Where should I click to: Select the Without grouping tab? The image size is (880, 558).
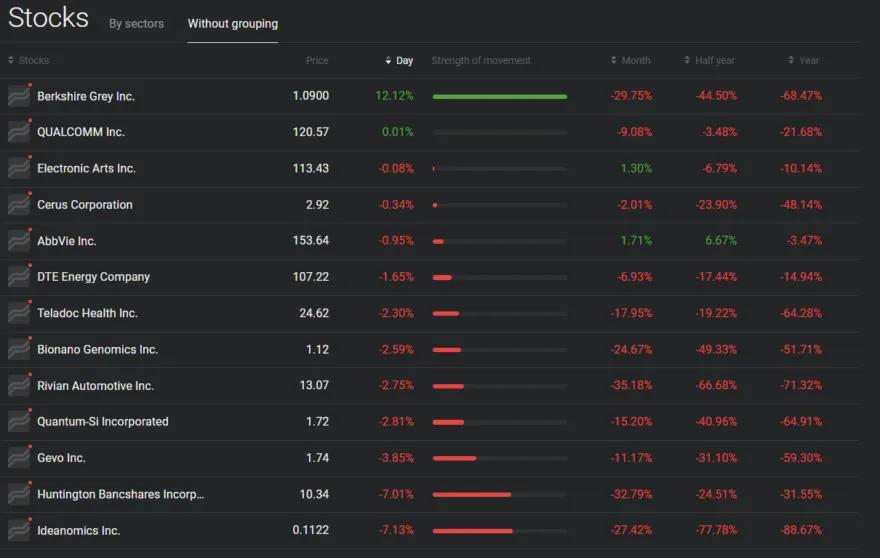point(233,24)
